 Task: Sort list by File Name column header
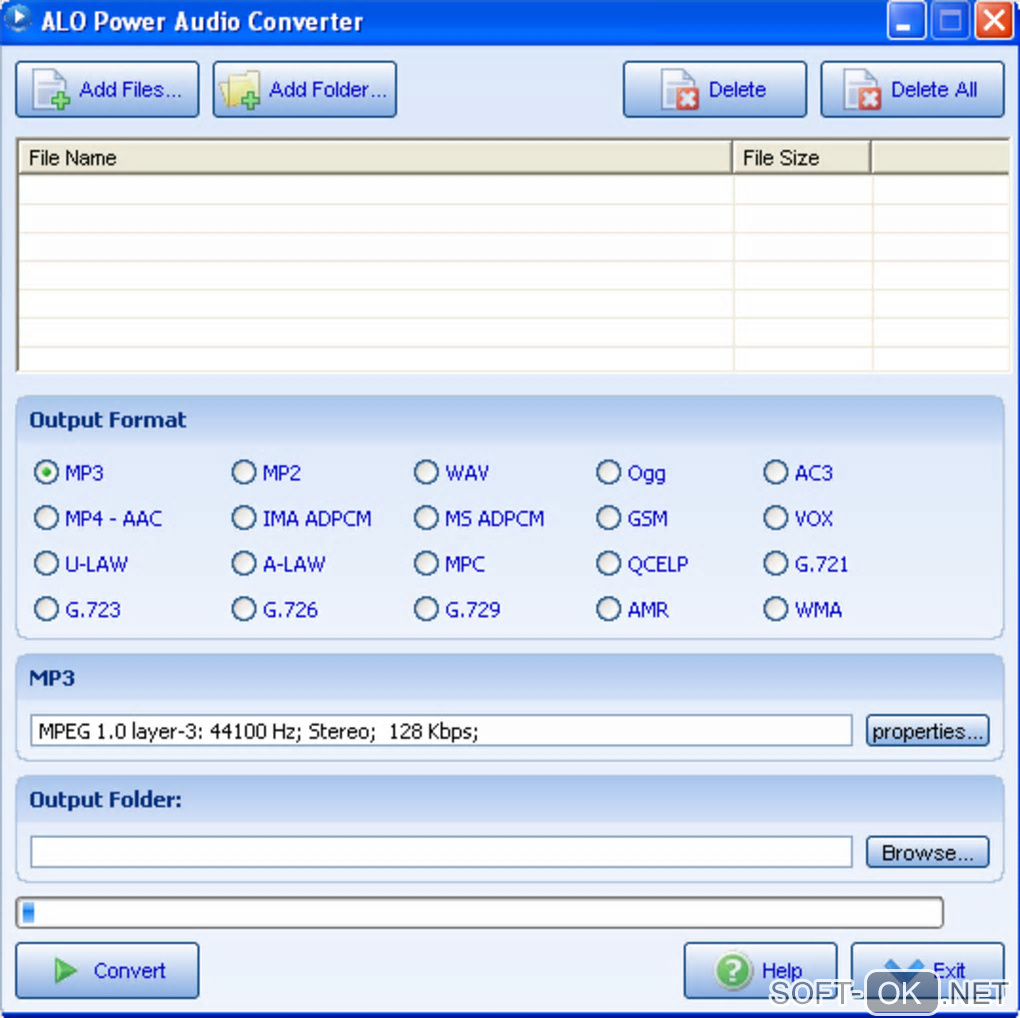(x=375, y=157)
